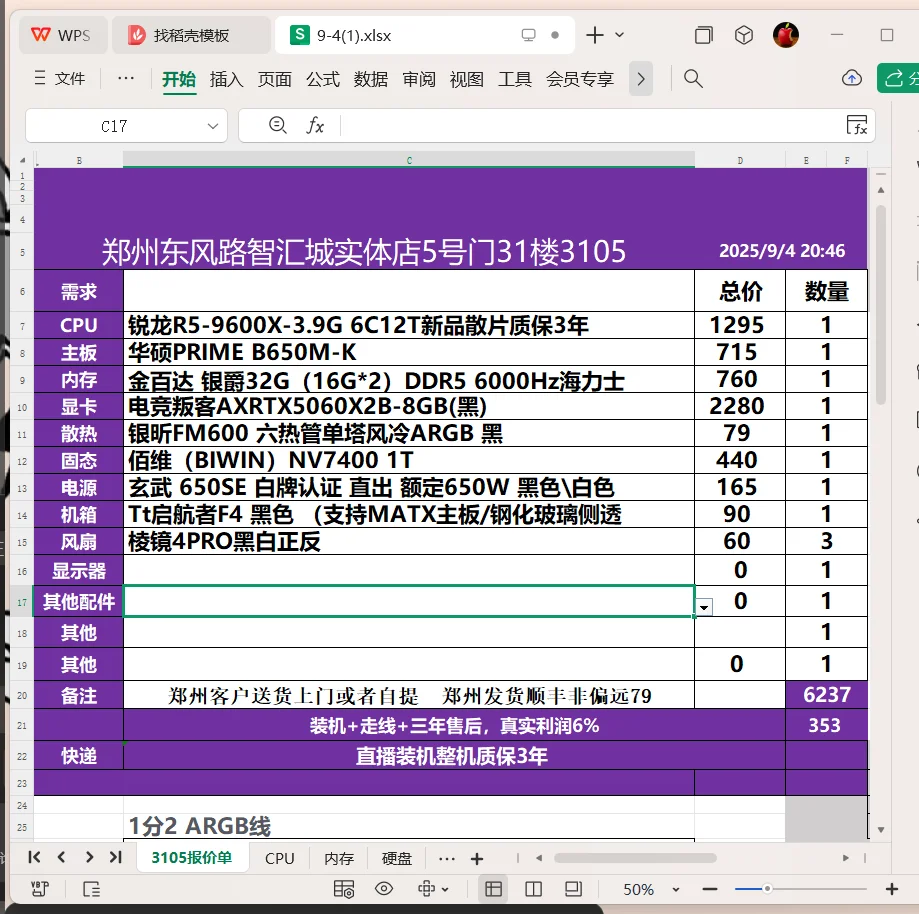Screen dimensions: 919x914
Task: Select column D header
Action: tap(740, 160)
